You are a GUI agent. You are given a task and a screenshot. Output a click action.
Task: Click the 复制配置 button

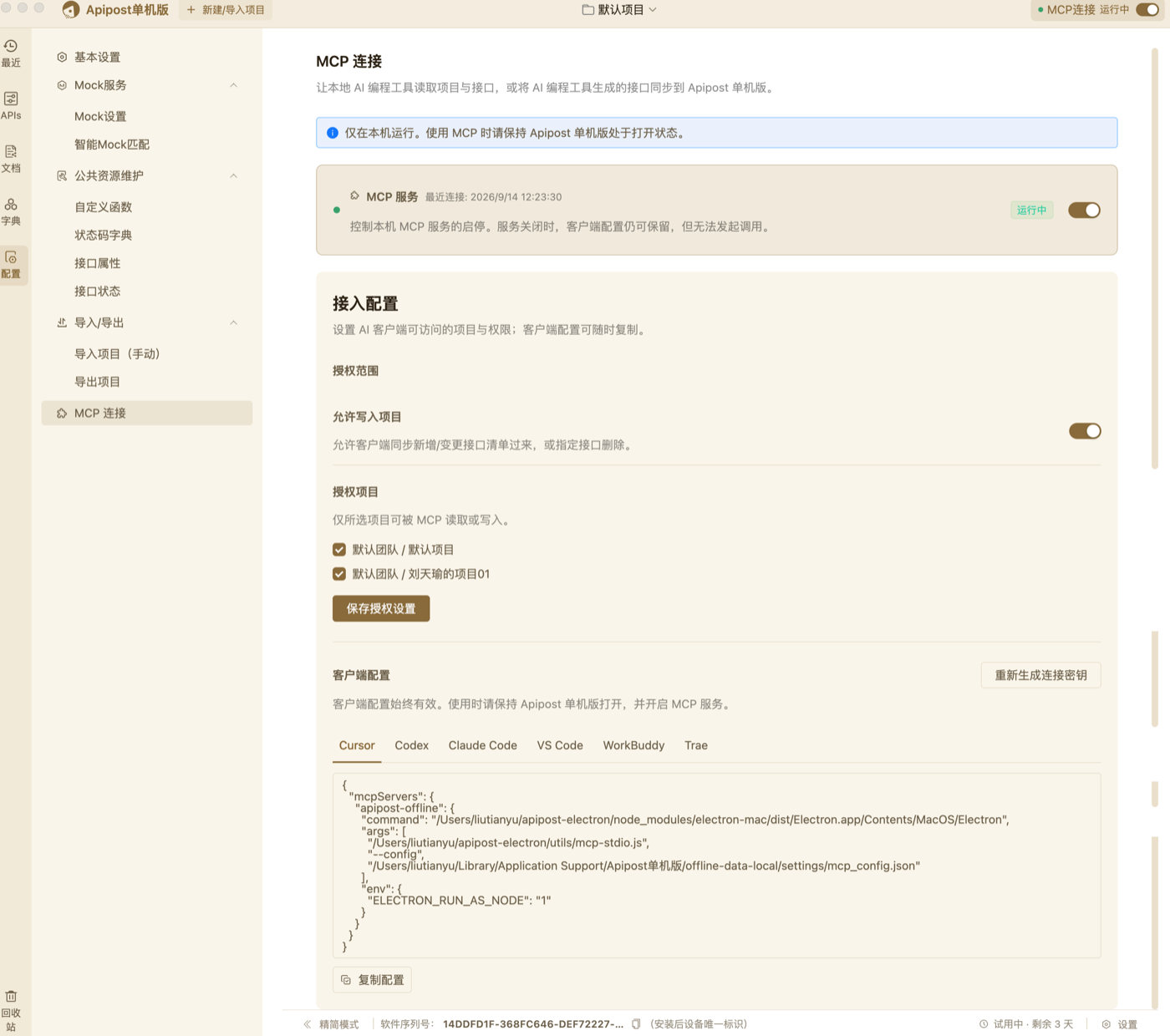tap(372, 980)
